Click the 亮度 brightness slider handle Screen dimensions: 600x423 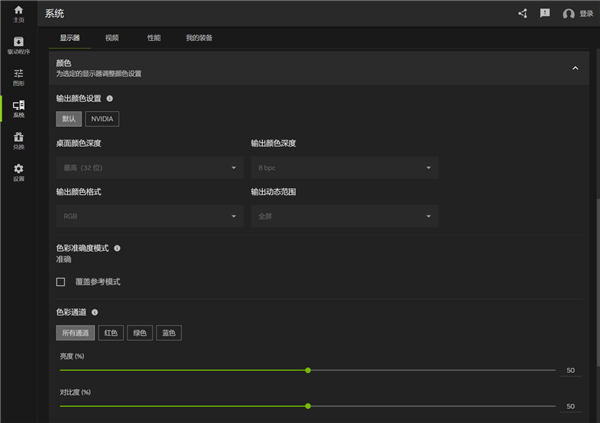coord(308,370)
